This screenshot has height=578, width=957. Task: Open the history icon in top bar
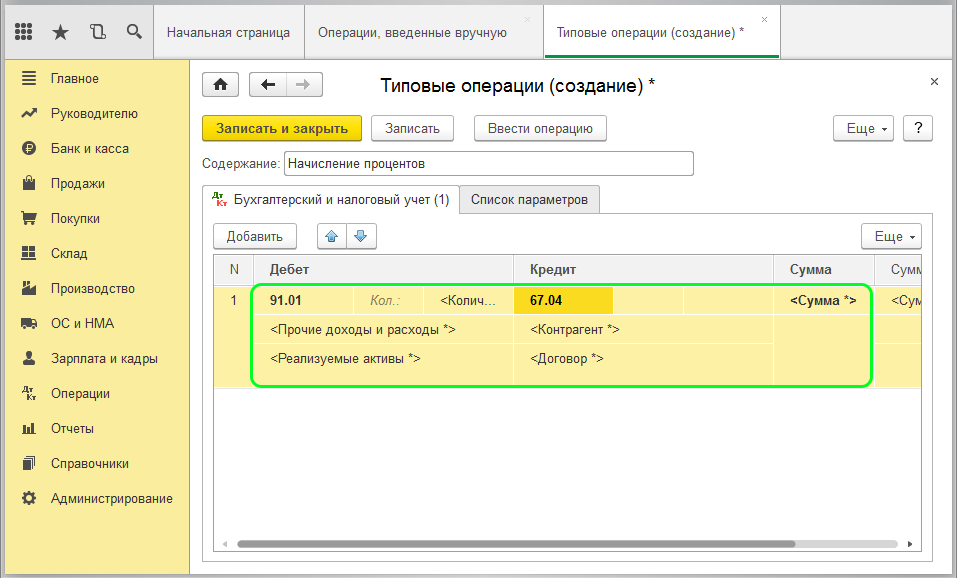pyautogui.click(x=97, y=32)
